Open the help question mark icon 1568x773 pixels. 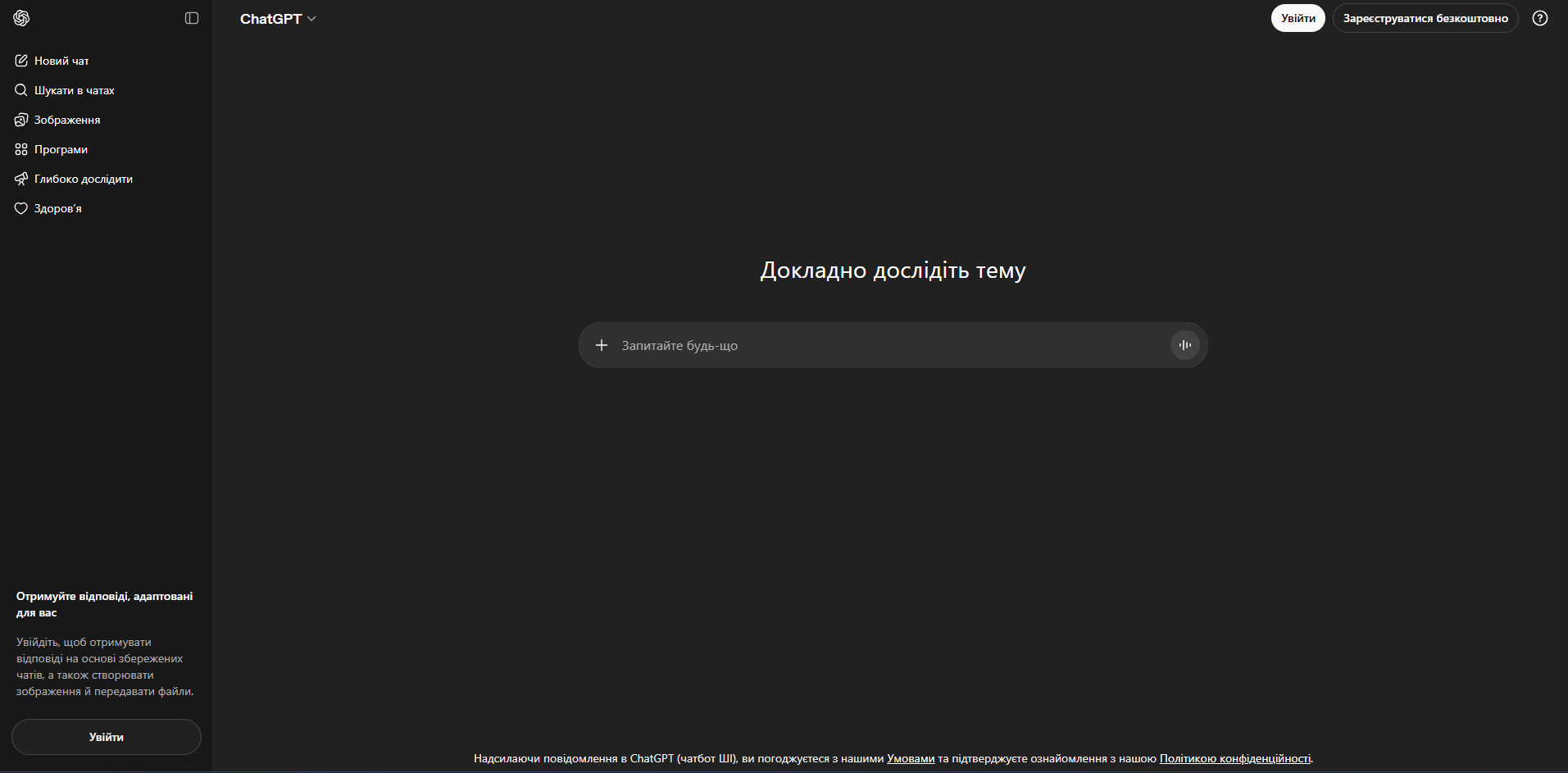pyautogui.click(x=1540, y=18)
